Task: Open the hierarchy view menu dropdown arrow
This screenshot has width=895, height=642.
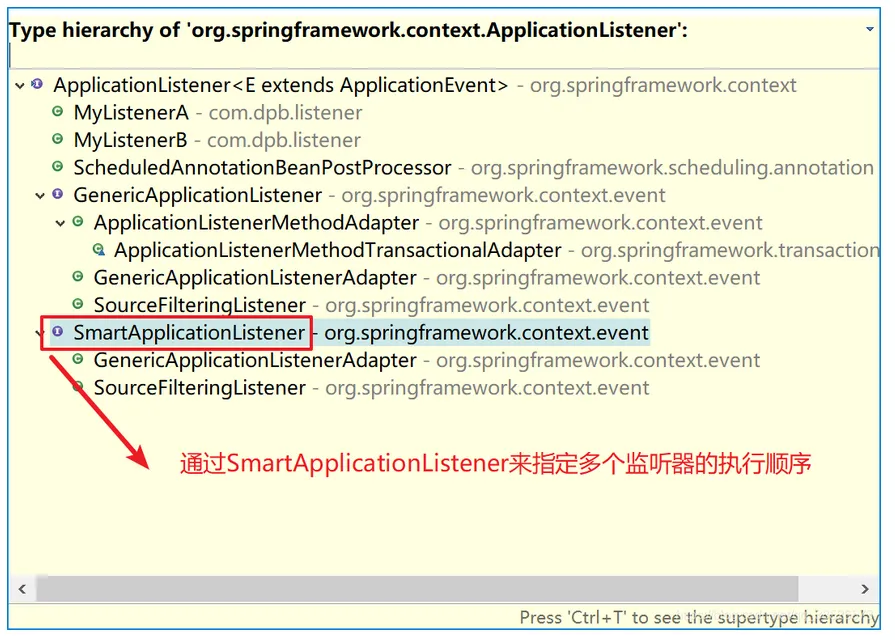Action: pyautogui.click(x=871, y=30)
